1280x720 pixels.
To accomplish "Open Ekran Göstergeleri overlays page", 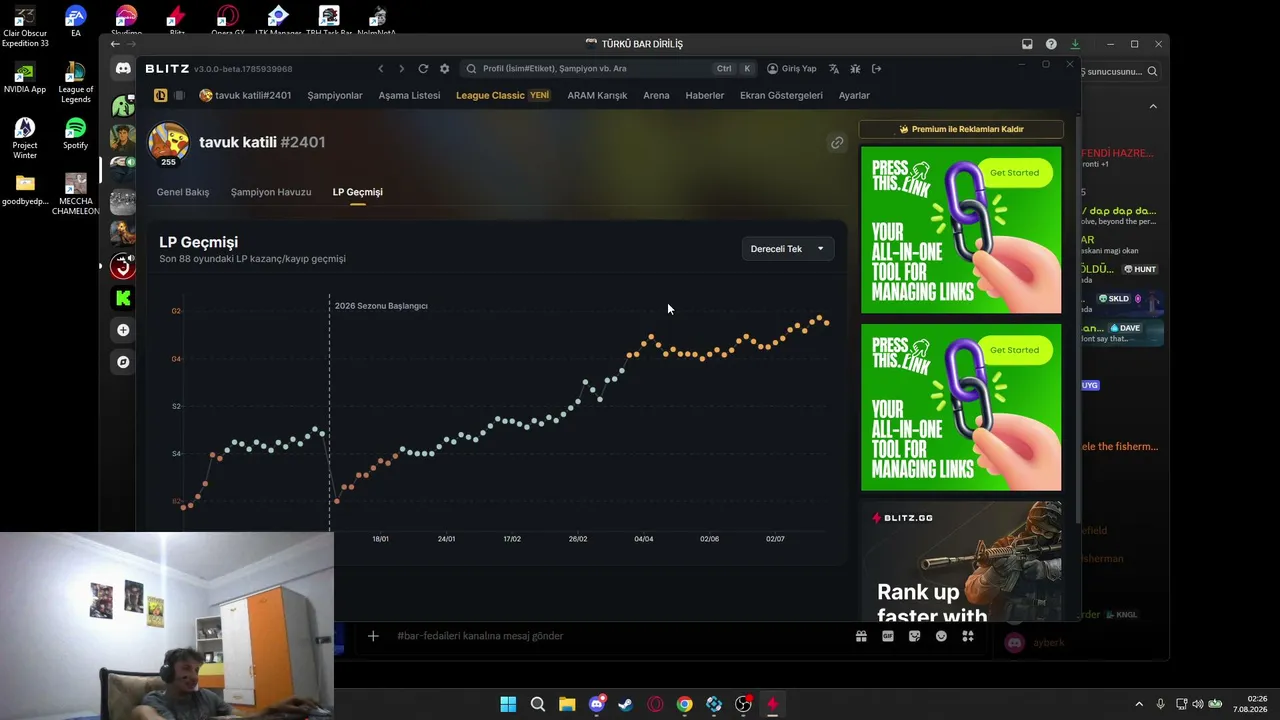I will pos(781,95).
